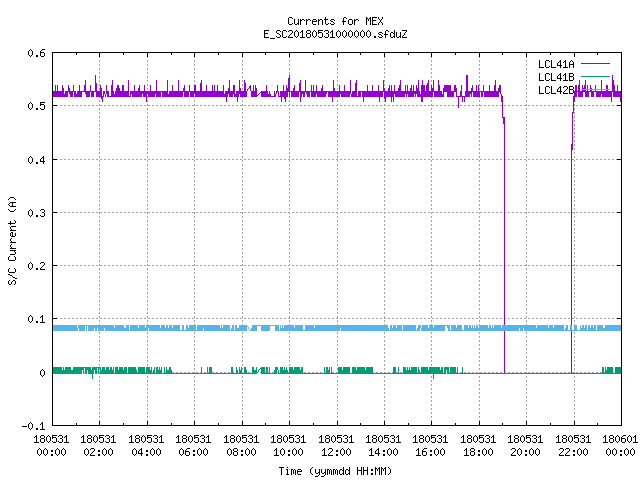Click the x-axis tick 180531 10:00
Screen dimensions: 640x480
point(288,446)
